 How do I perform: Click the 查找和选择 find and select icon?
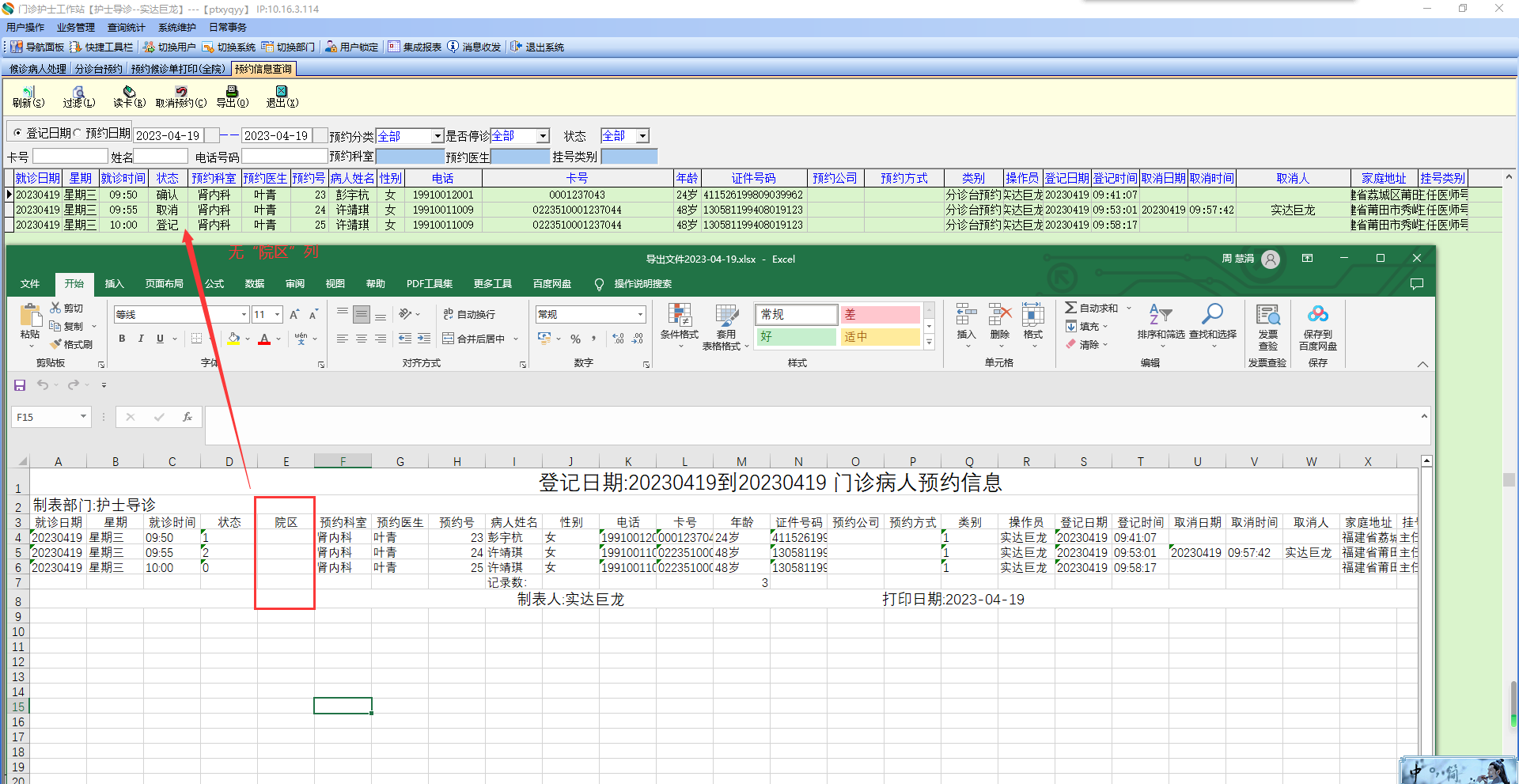pos(1212,314)
